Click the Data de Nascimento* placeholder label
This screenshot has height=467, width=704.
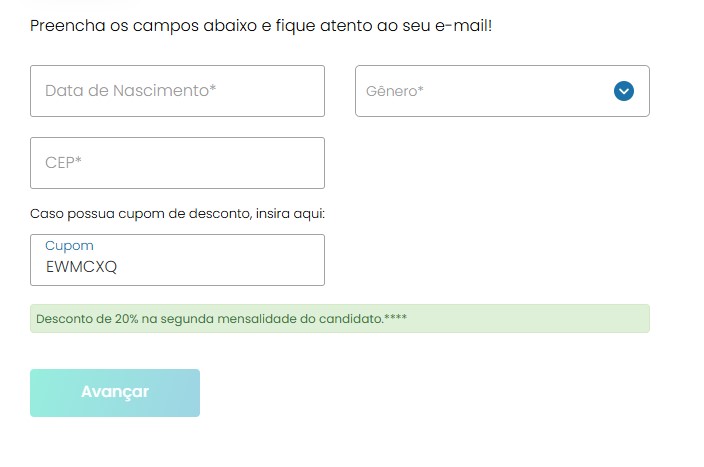click(x=131, y=91)
